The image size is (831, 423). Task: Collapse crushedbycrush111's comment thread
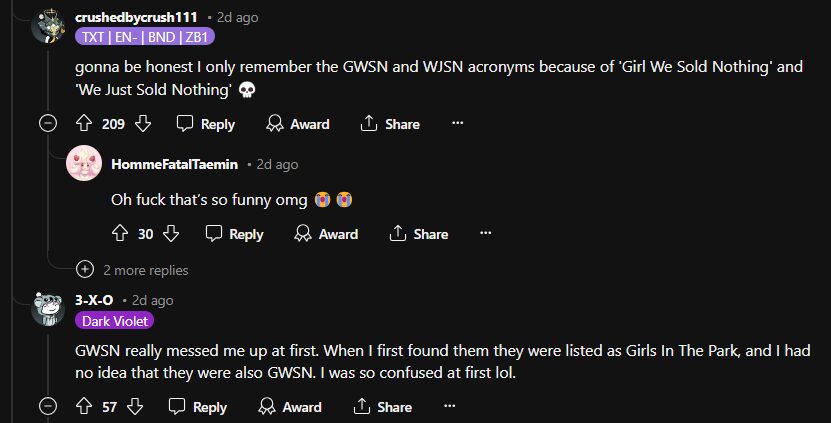[47, 124]
